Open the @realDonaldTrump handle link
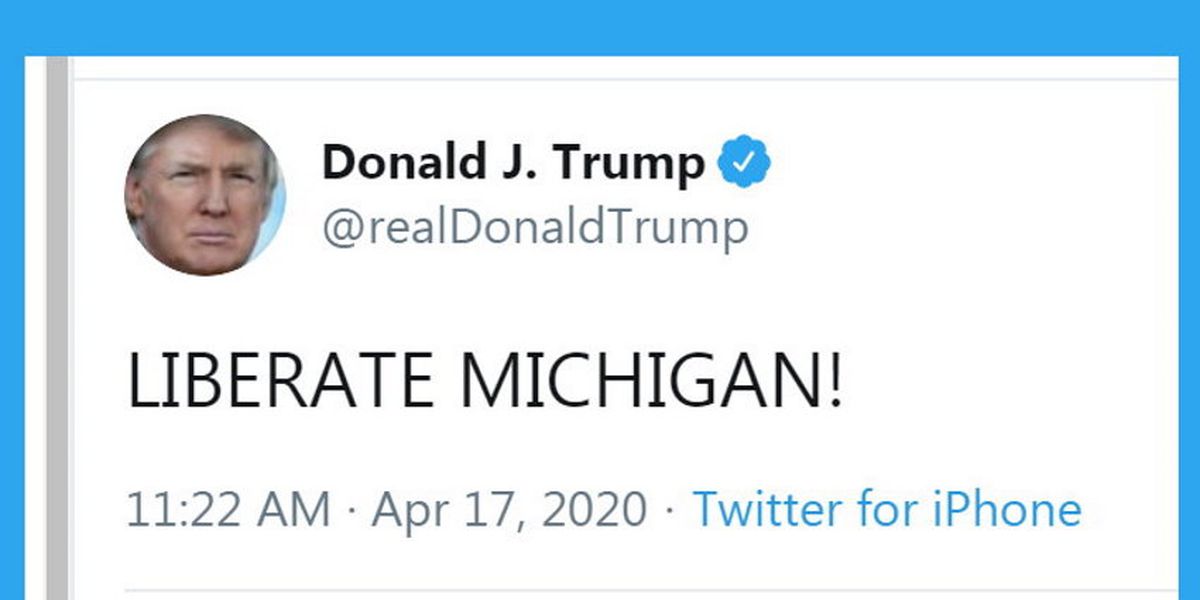Screen dimensions: 1200x600 (534, 228)
